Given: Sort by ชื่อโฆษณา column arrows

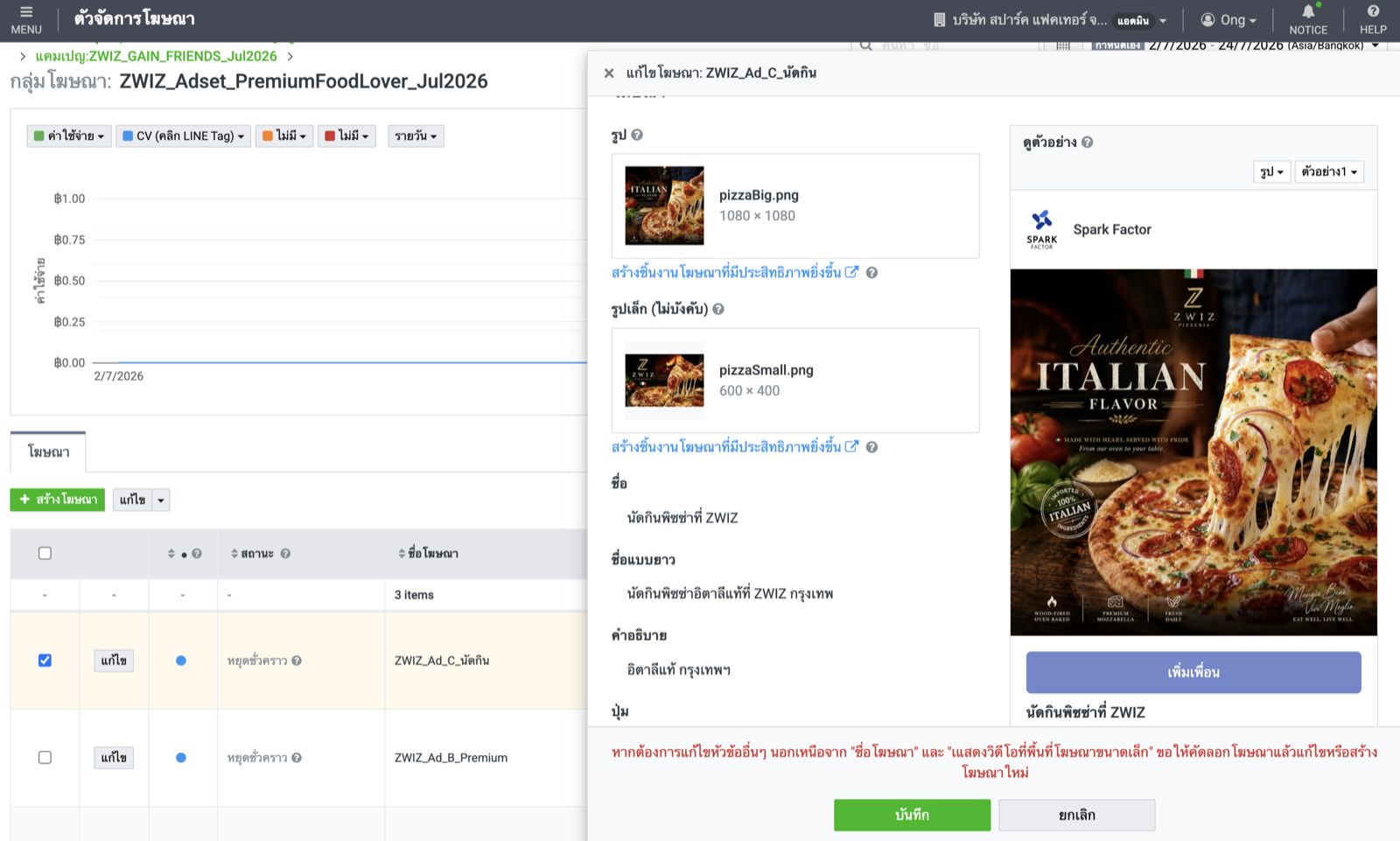Looking at the screenshot, I should click(402, 553).
